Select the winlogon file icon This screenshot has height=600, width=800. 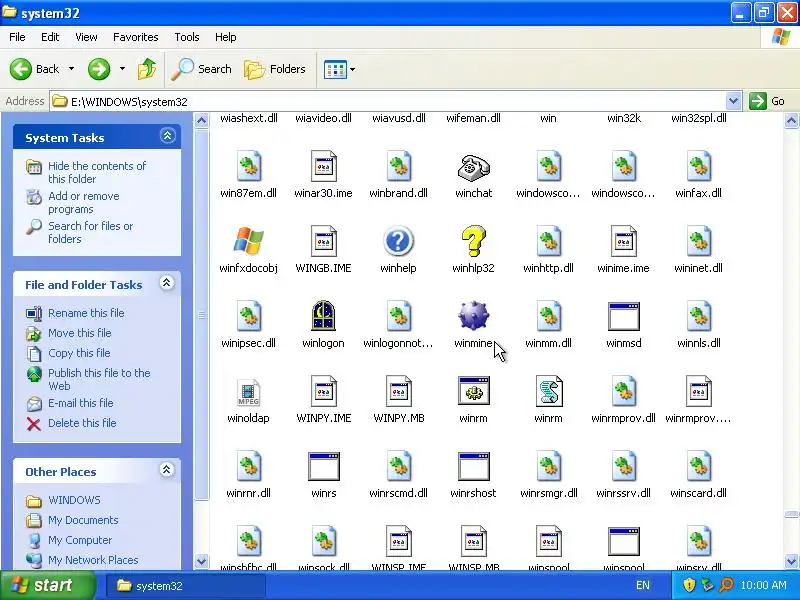[x=323, y=316]
